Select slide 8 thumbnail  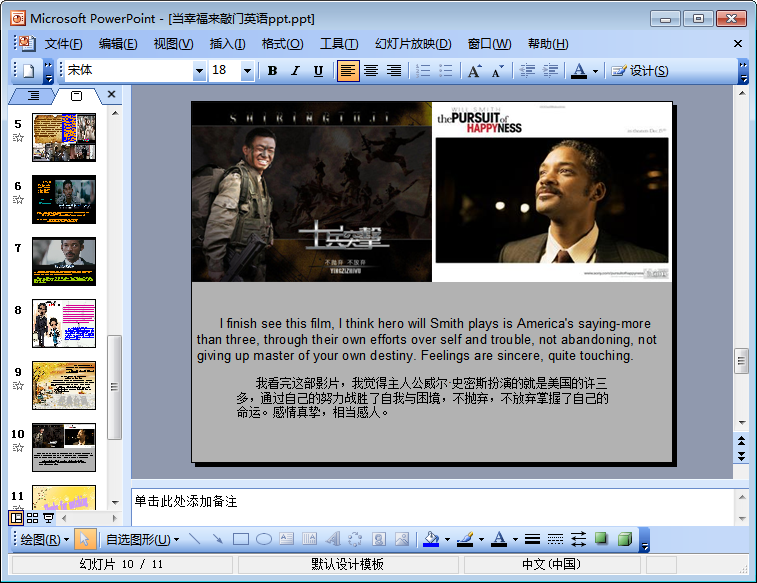[x=64, y=323]
